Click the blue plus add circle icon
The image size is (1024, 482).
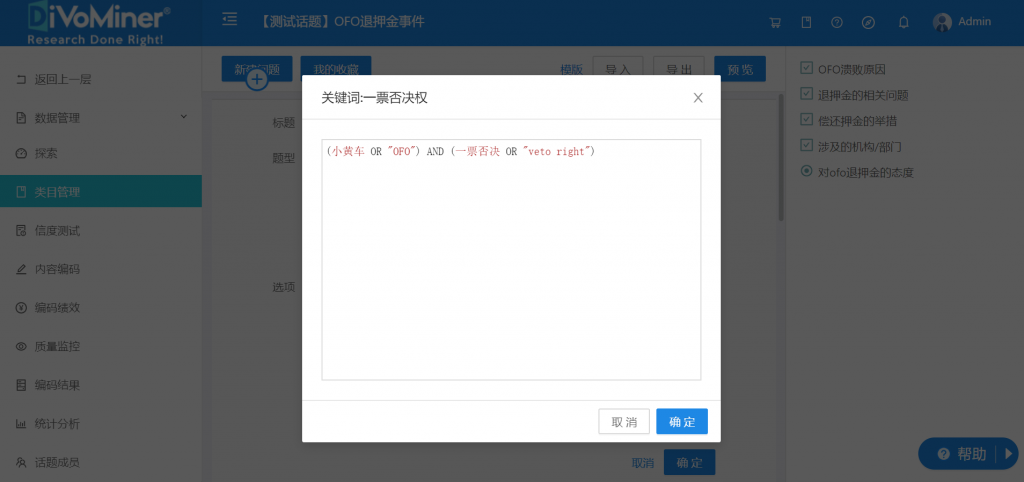[257, 79]
